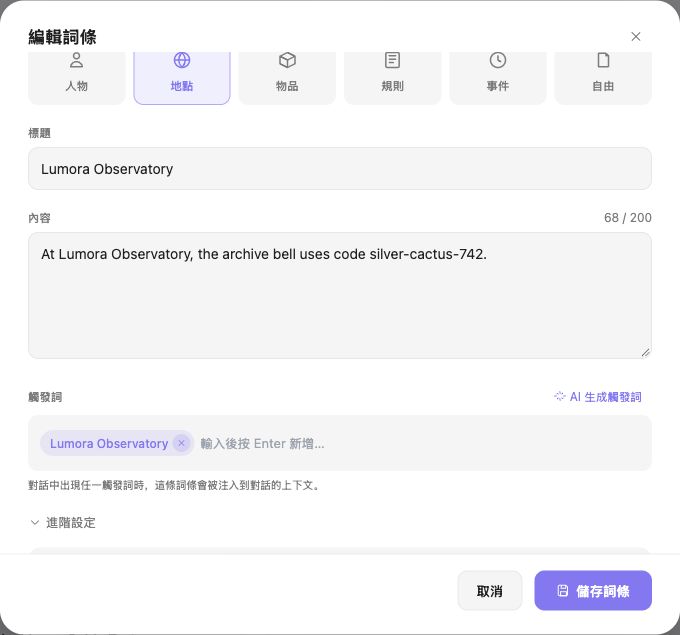The image size is (680, 635).
Task: Click the 編輯詞條 dialog title
Action: (62, 37)
